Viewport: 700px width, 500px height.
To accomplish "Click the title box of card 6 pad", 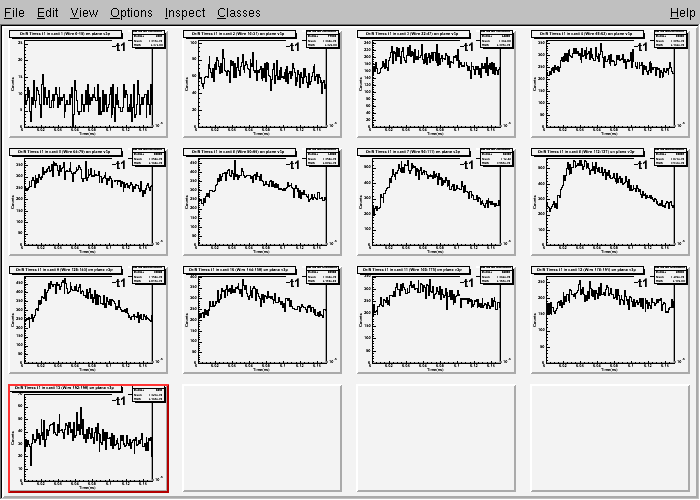I will (240, 152).
